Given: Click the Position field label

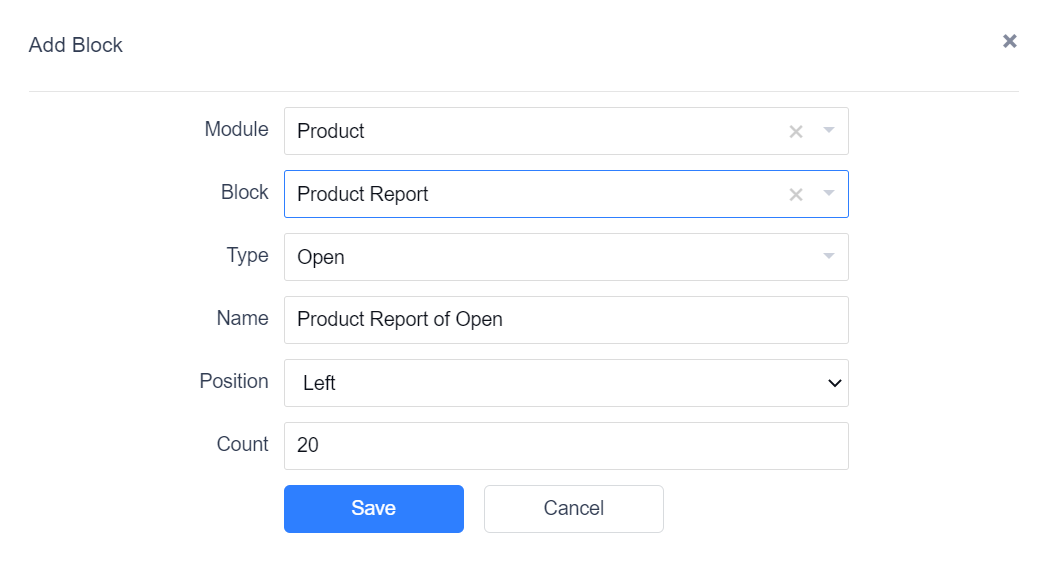Looking at the screenshot, I should (233, 381).
